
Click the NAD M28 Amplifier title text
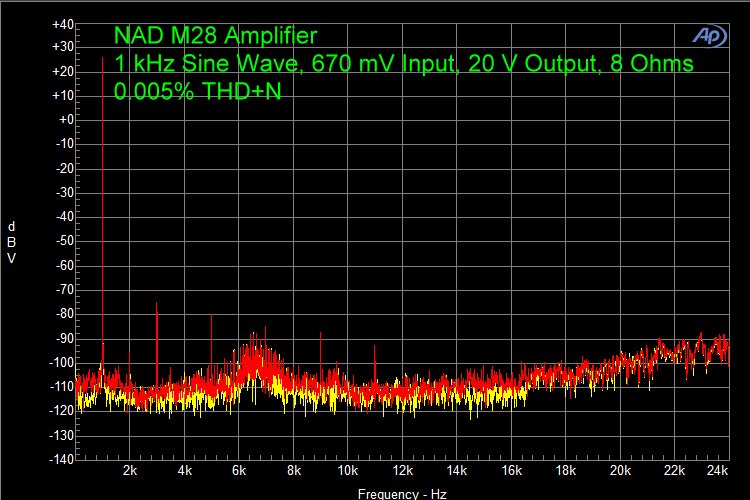coord(216,36)
